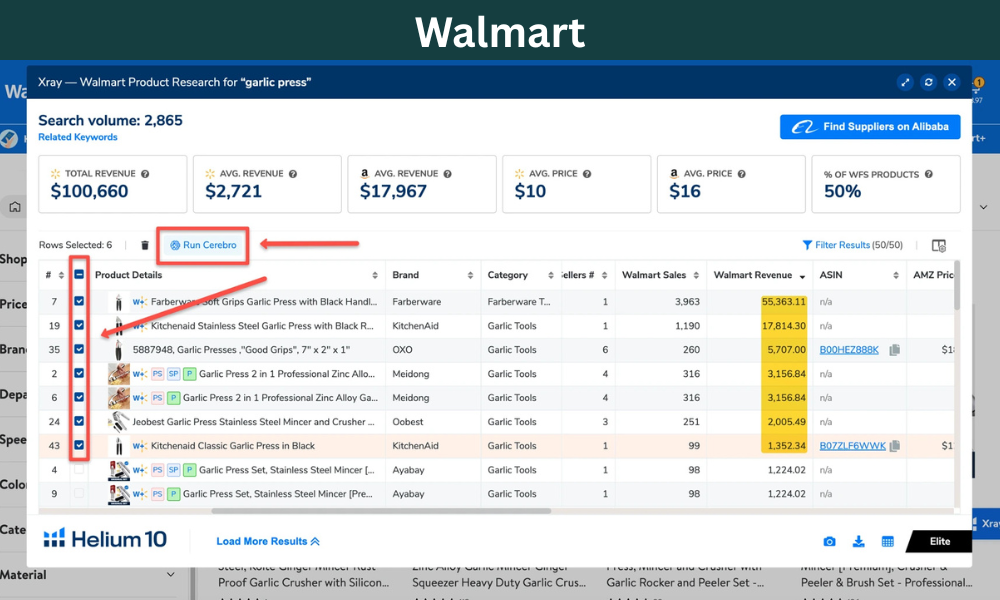The width and height of the screenshot is (1000, 600).
Task: Click the horizontal table scrollbar
Action: pyautogui.click(x=381, y=511)
